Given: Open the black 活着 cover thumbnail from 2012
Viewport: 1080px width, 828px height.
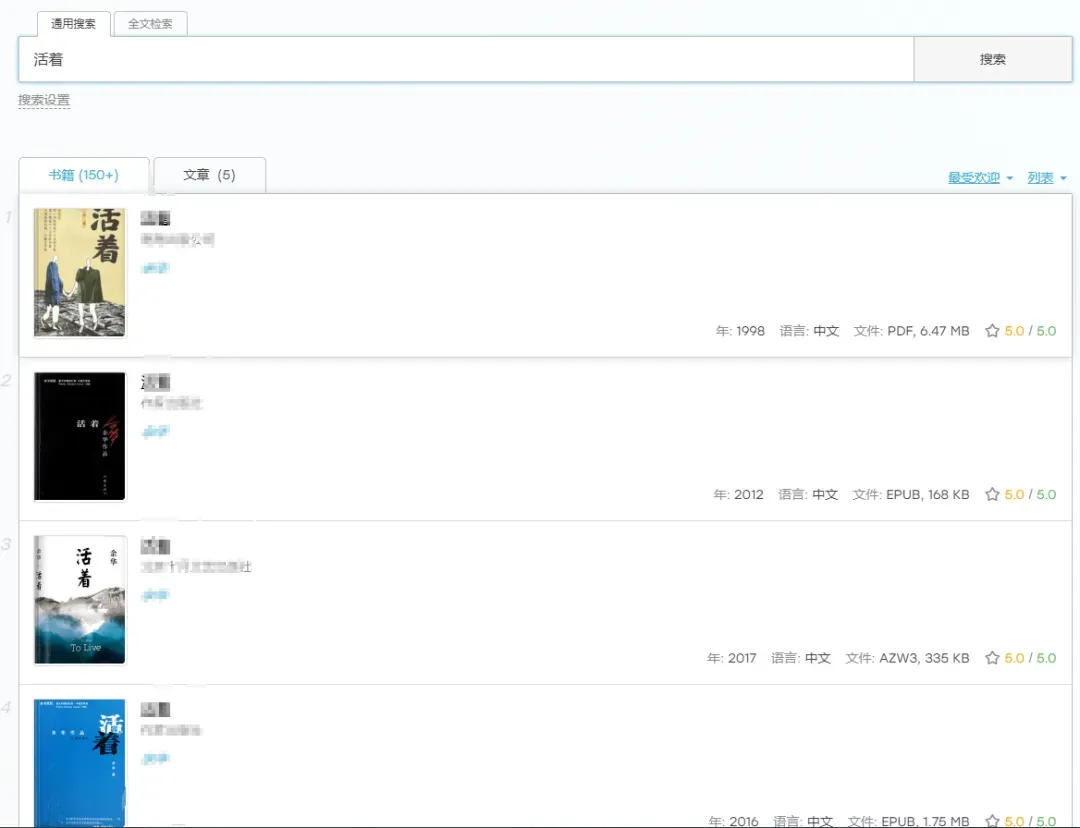Looking at the screenshot, I should point(80,436).
